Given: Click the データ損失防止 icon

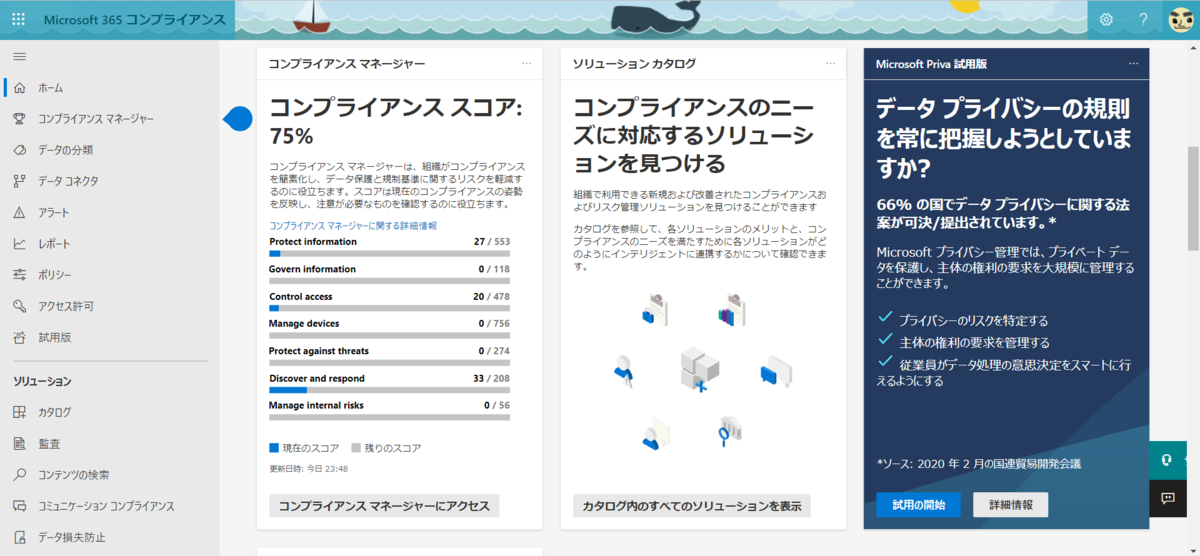Looking at the screenshot, I should click(x=19, y=537).
